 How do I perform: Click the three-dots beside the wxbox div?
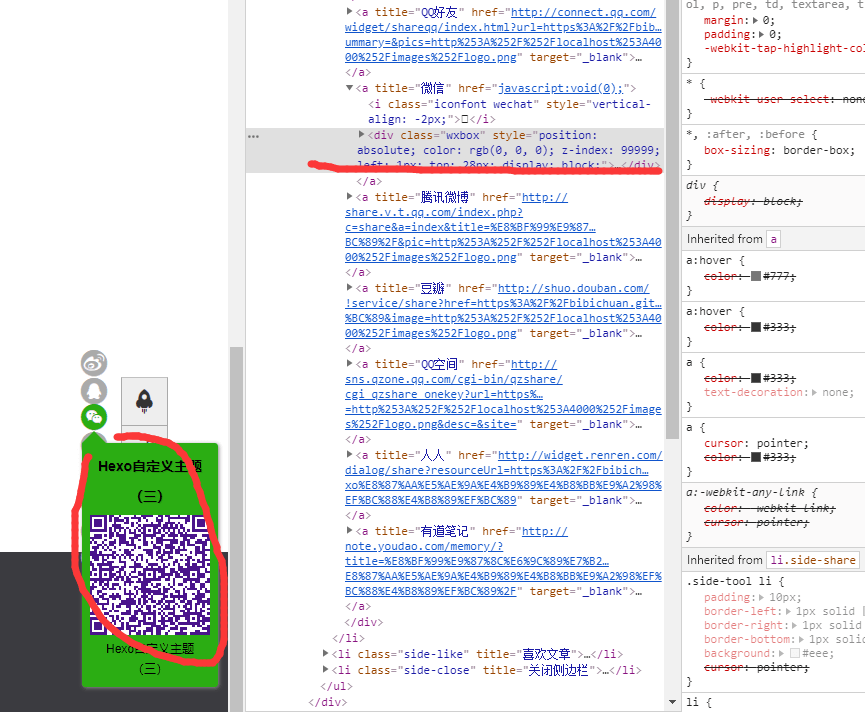pyautogui.click(x=253, y=135)
